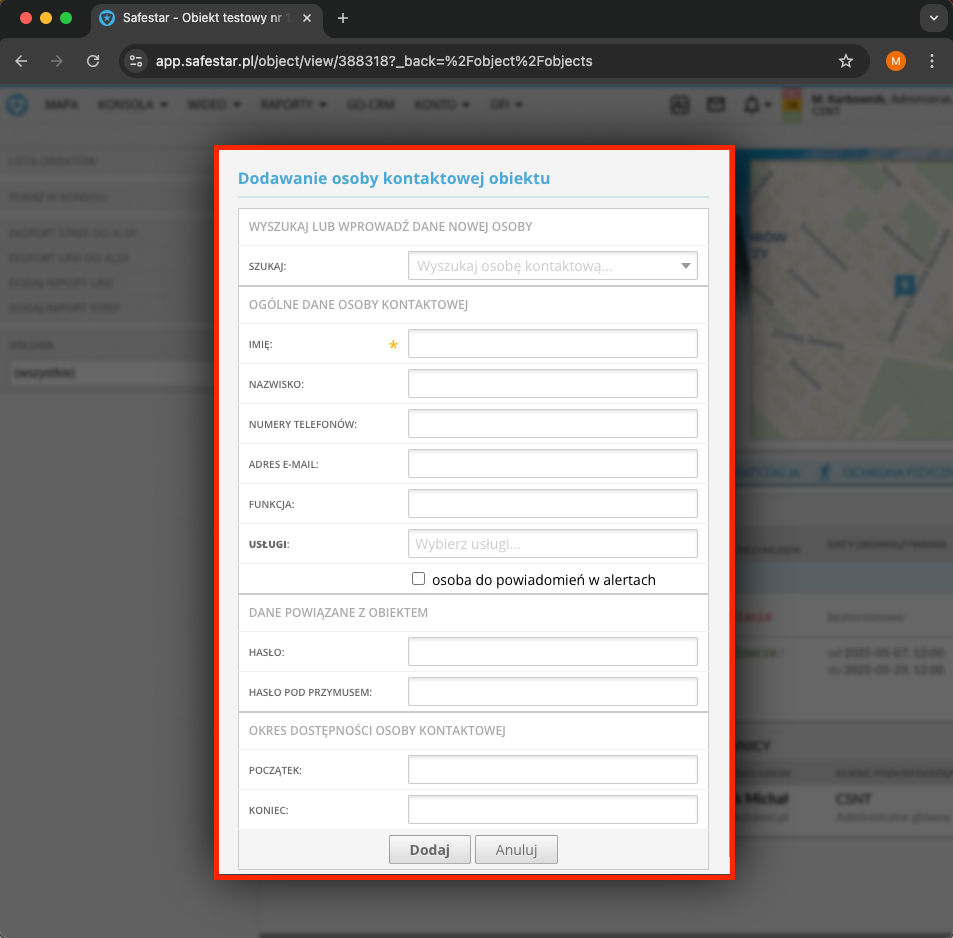The height and width of the screenshot is (938, 953).
Task: Open the Chrome profile avatar
Action: pos(895,61)
